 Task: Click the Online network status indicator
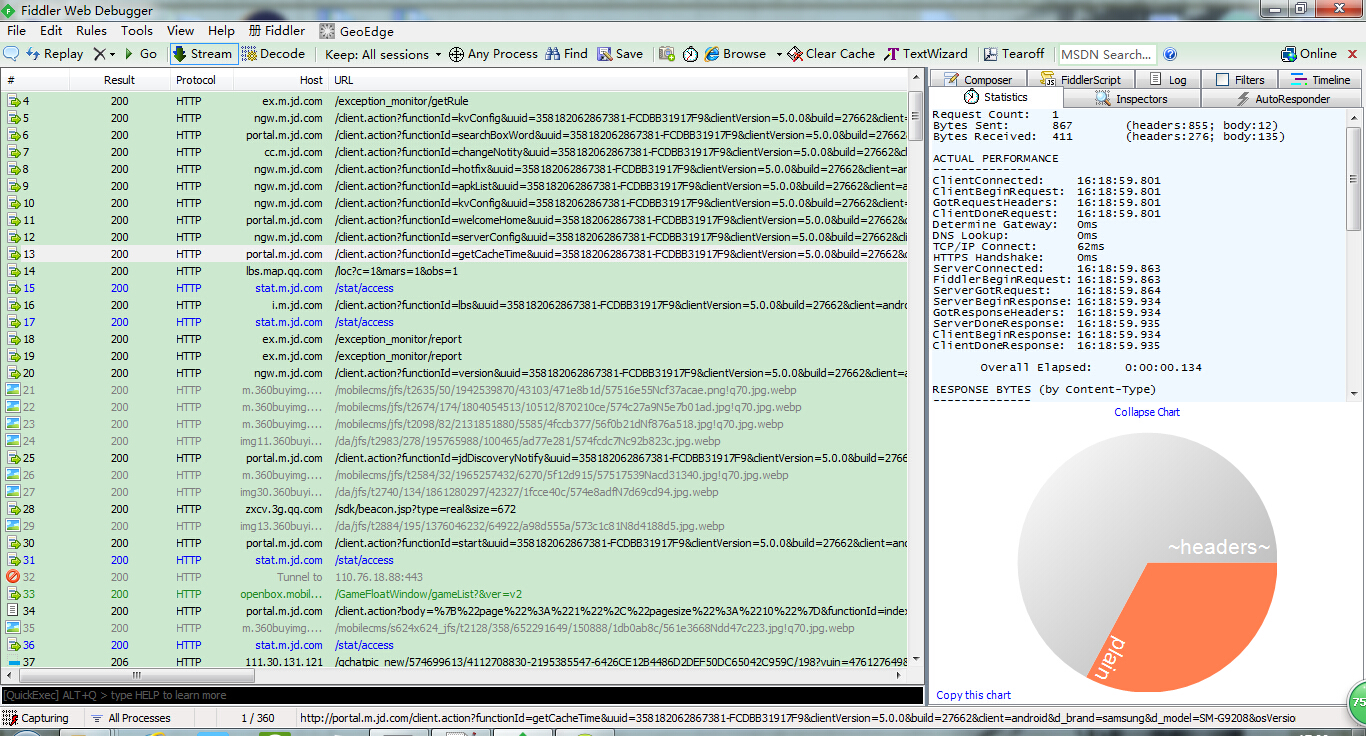point(1309,54)
